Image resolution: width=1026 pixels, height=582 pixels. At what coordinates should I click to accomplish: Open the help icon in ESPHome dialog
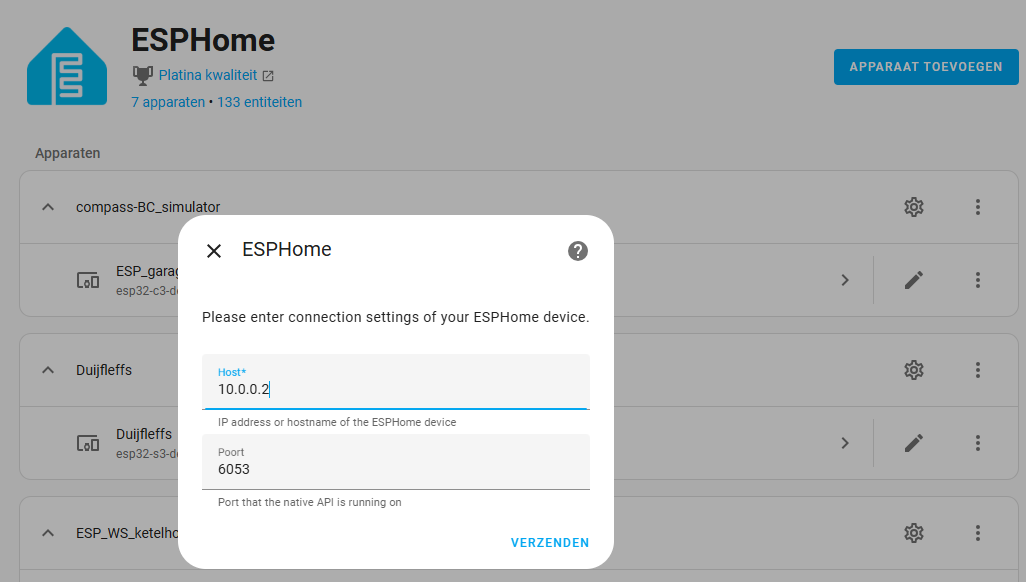(x=577, y=251)
